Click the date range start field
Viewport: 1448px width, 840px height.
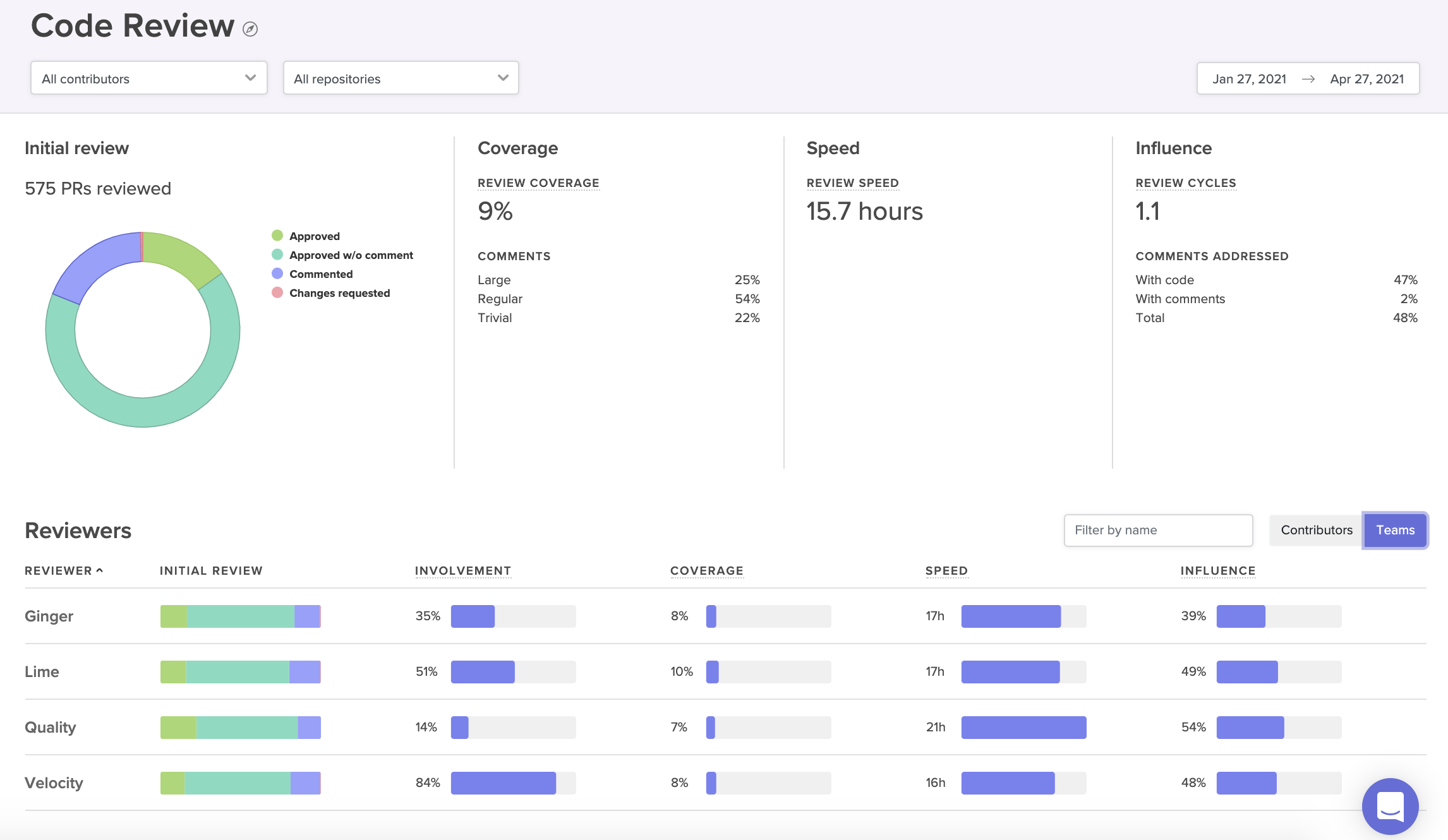(x=1250, y=78)
